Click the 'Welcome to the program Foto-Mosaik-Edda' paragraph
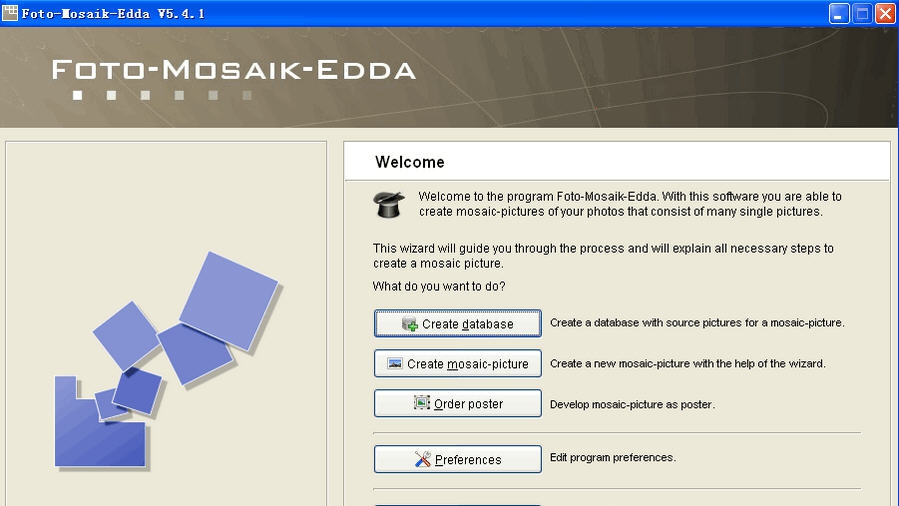The image size is (899, 506). point(630,204)
